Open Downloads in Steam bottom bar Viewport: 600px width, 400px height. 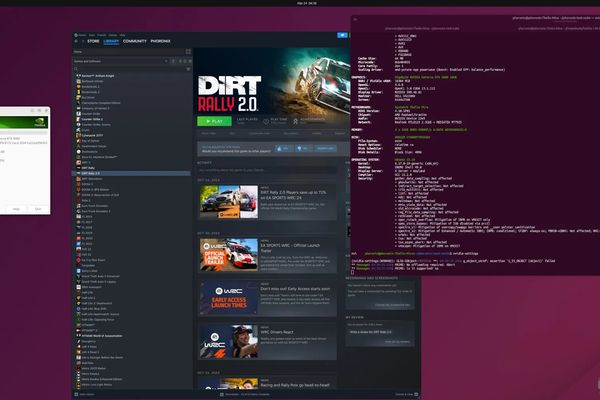[245, 394]
